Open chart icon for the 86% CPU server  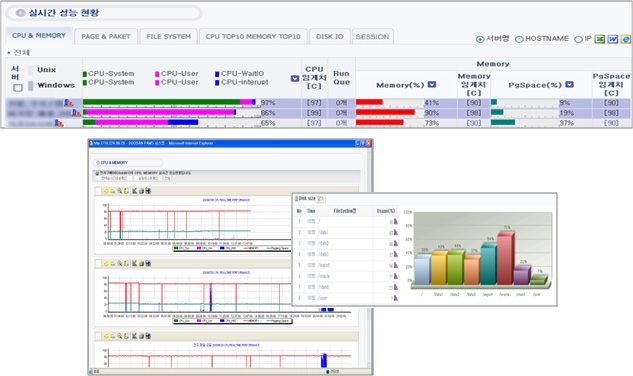tap(76, 113)
